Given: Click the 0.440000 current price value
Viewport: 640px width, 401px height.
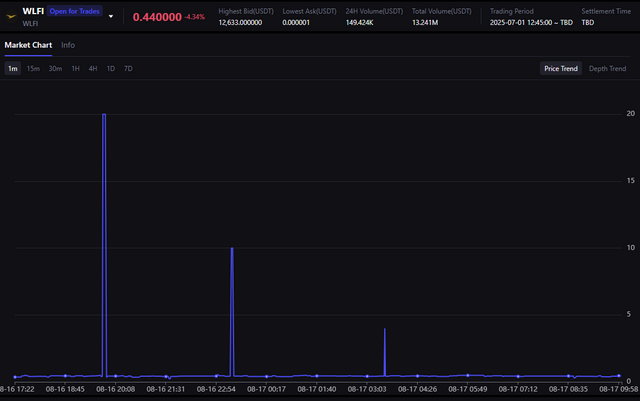Looking at the screenshot, I should (x=157, y=17).
